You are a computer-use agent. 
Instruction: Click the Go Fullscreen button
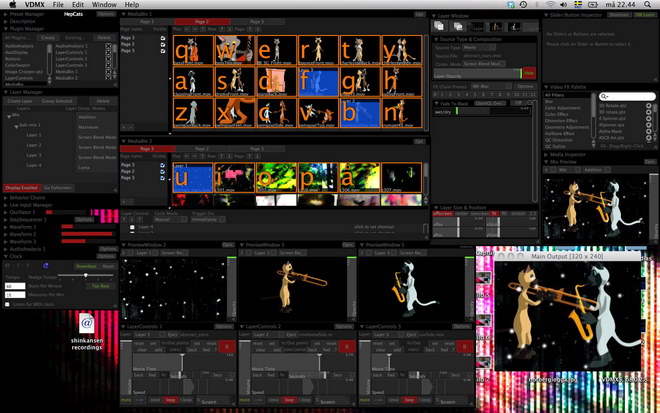58,188
